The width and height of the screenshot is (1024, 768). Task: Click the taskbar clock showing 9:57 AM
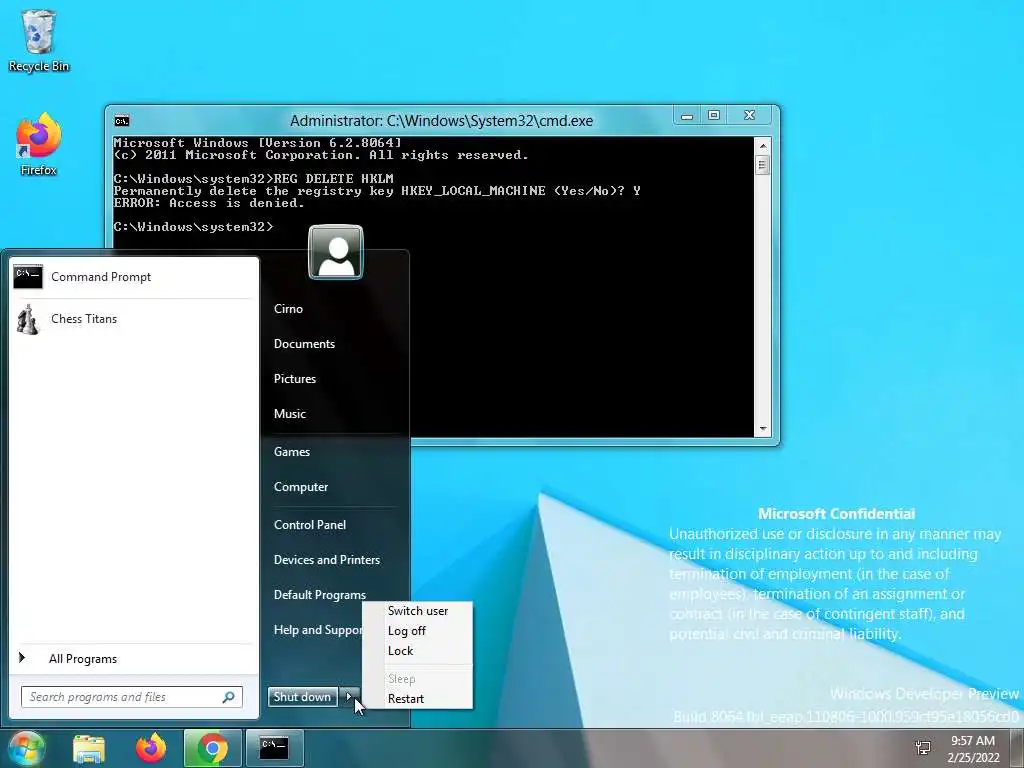(x=973, y=748)
